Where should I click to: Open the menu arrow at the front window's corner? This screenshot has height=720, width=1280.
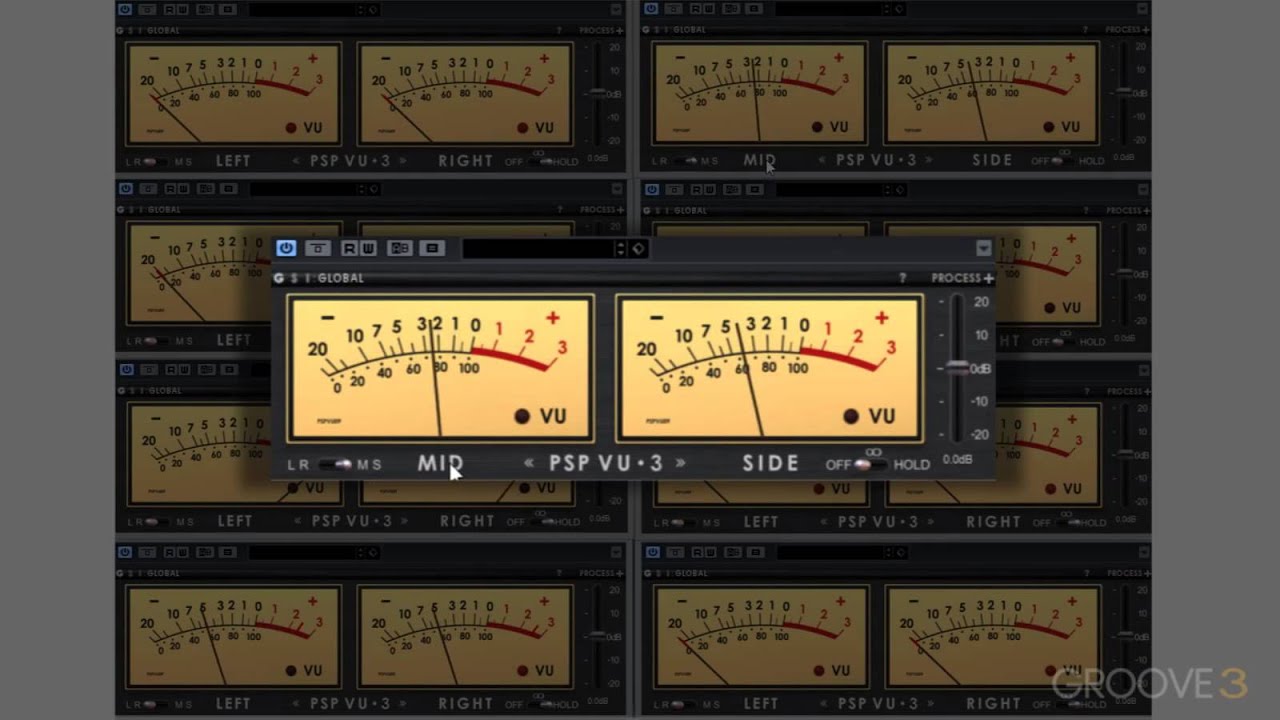[x=983, y=248]
